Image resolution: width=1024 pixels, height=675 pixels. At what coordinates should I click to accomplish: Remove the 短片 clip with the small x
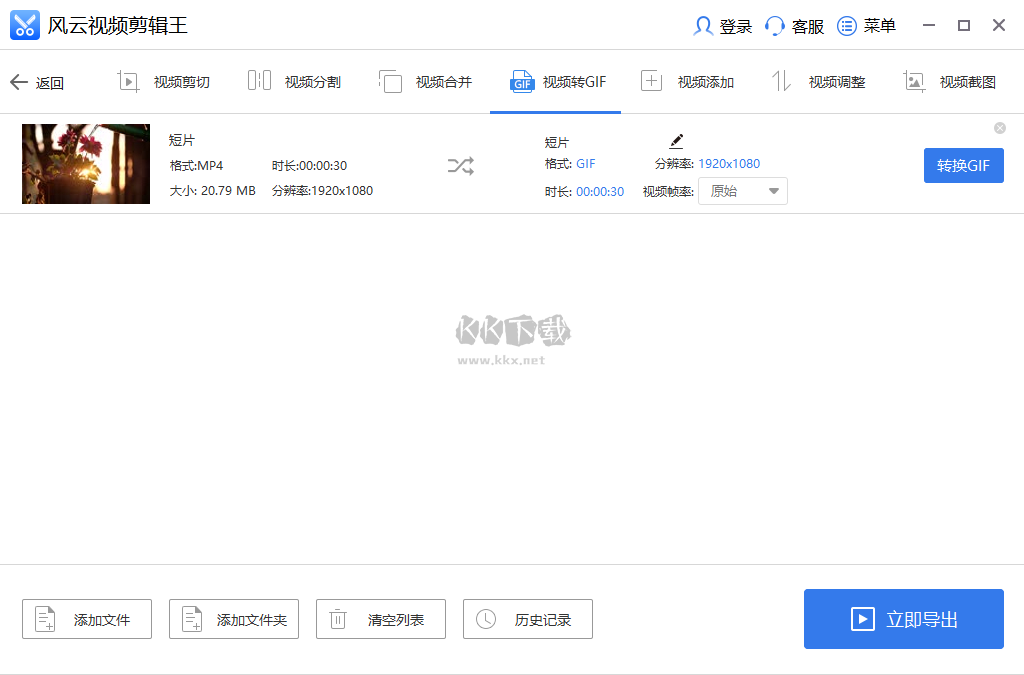pyautogui.click(x=999, y=128)
